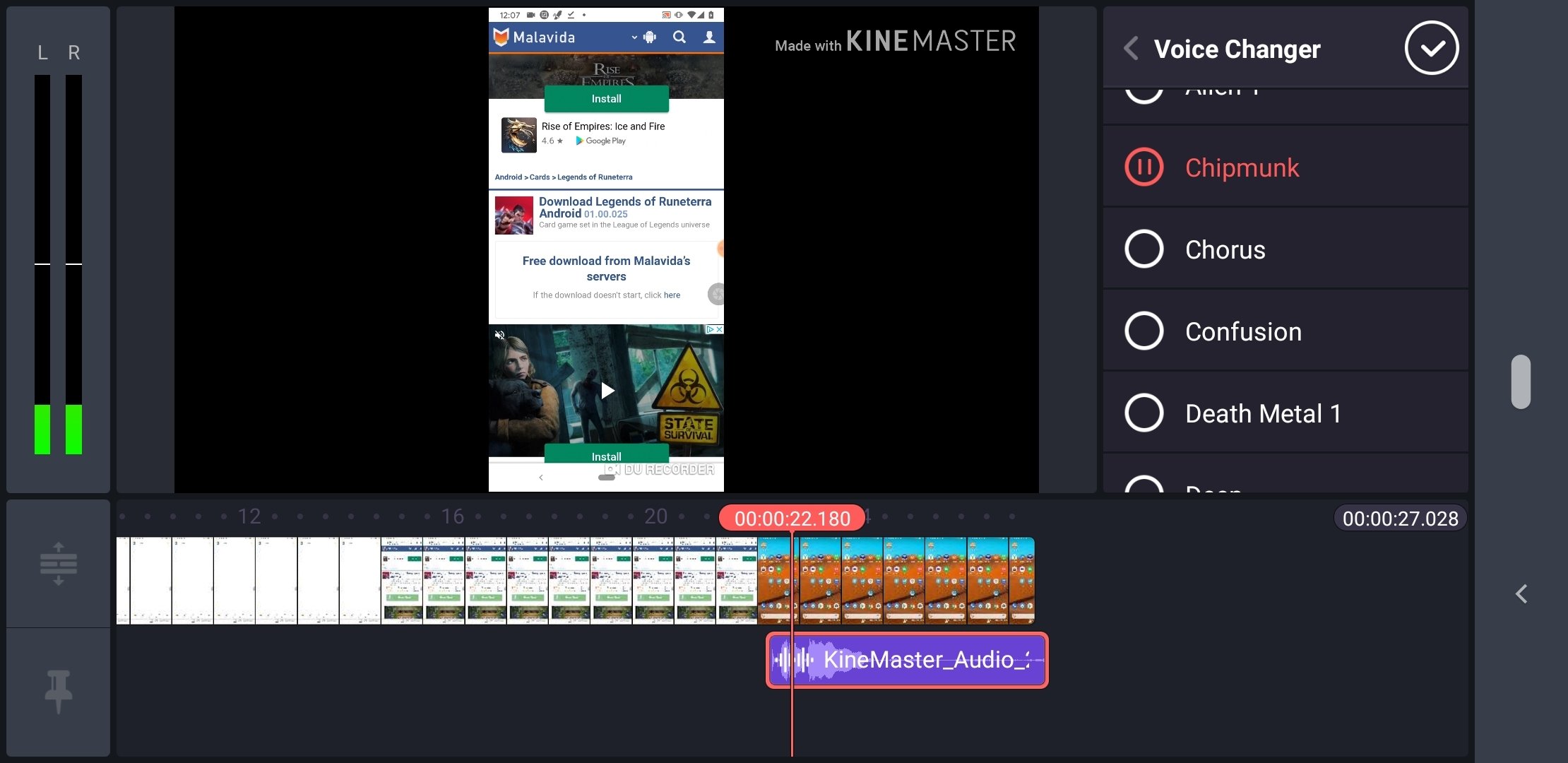
Task: Select the KineMaster_Audio clip
Action: (905, 659)
